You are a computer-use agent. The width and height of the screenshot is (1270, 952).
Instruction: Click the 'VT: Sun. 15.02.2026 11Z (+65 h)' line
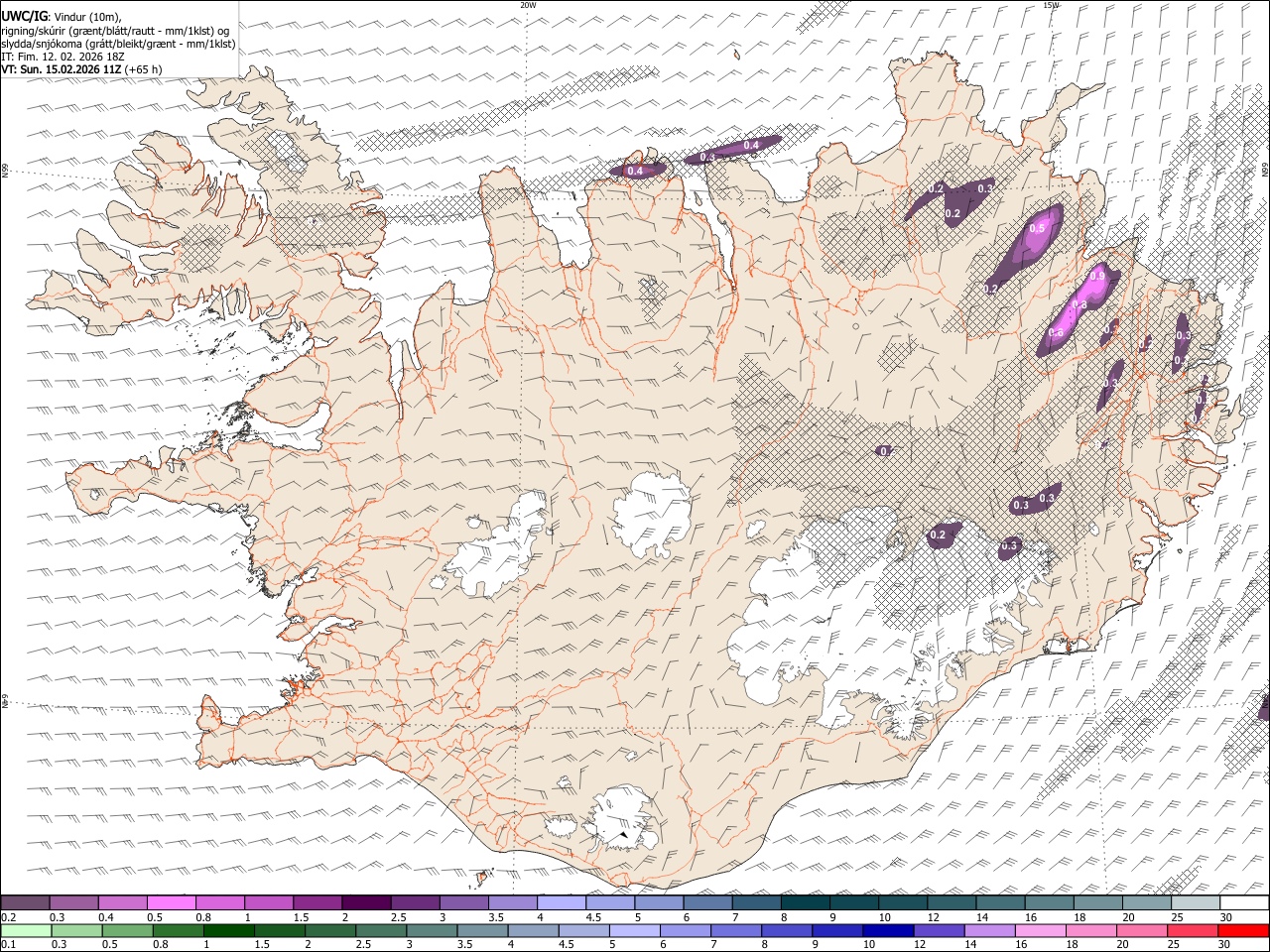click(x=81, y=69)
